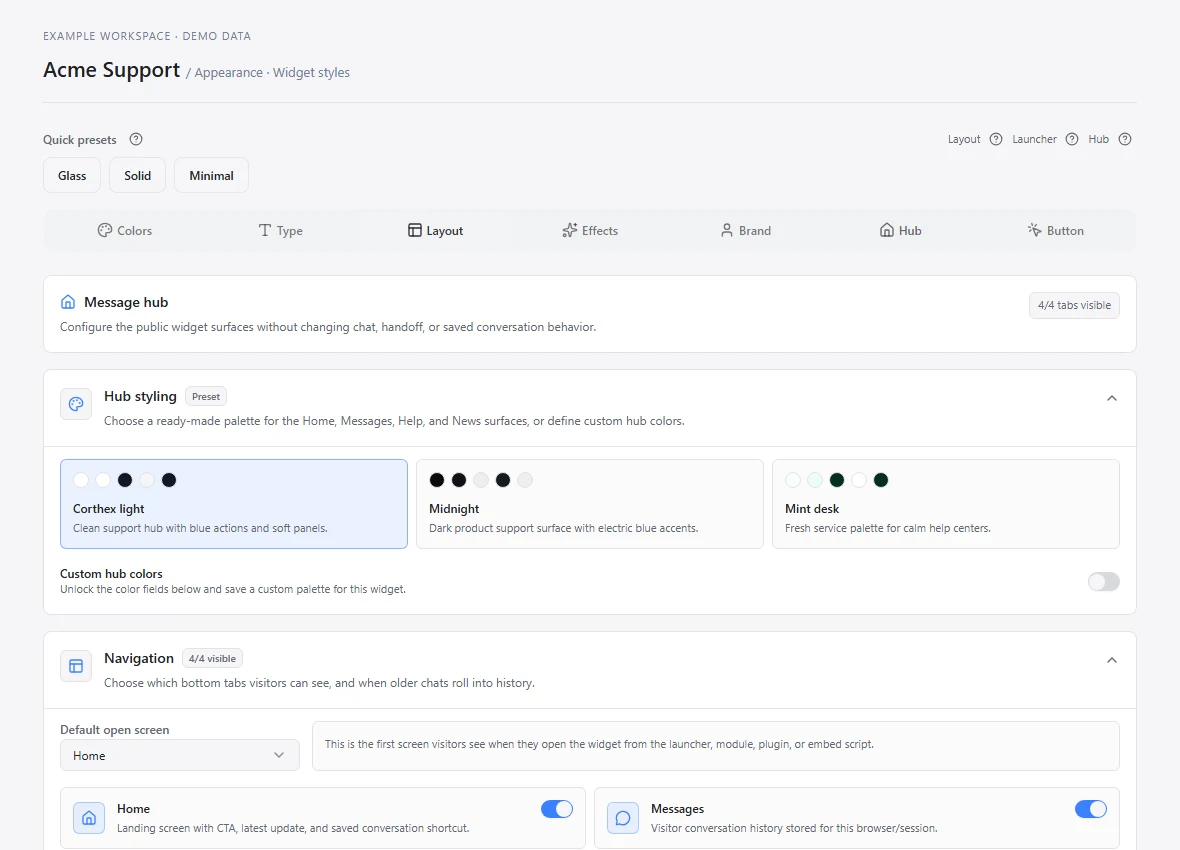This screenshot has width=1180, height=850.
Task: Click the layout icon in the Navigation section
Action: point(76,666)
